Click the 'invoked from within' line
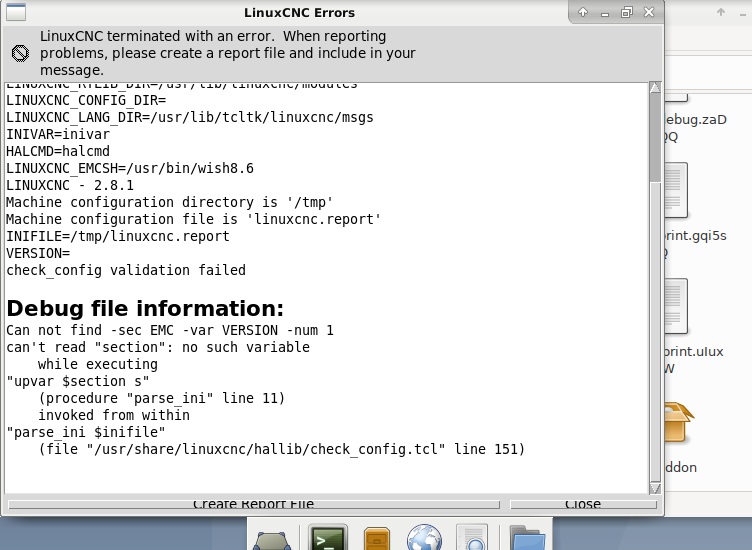This screenshot has width=752, height=550. tap(114, 415)
